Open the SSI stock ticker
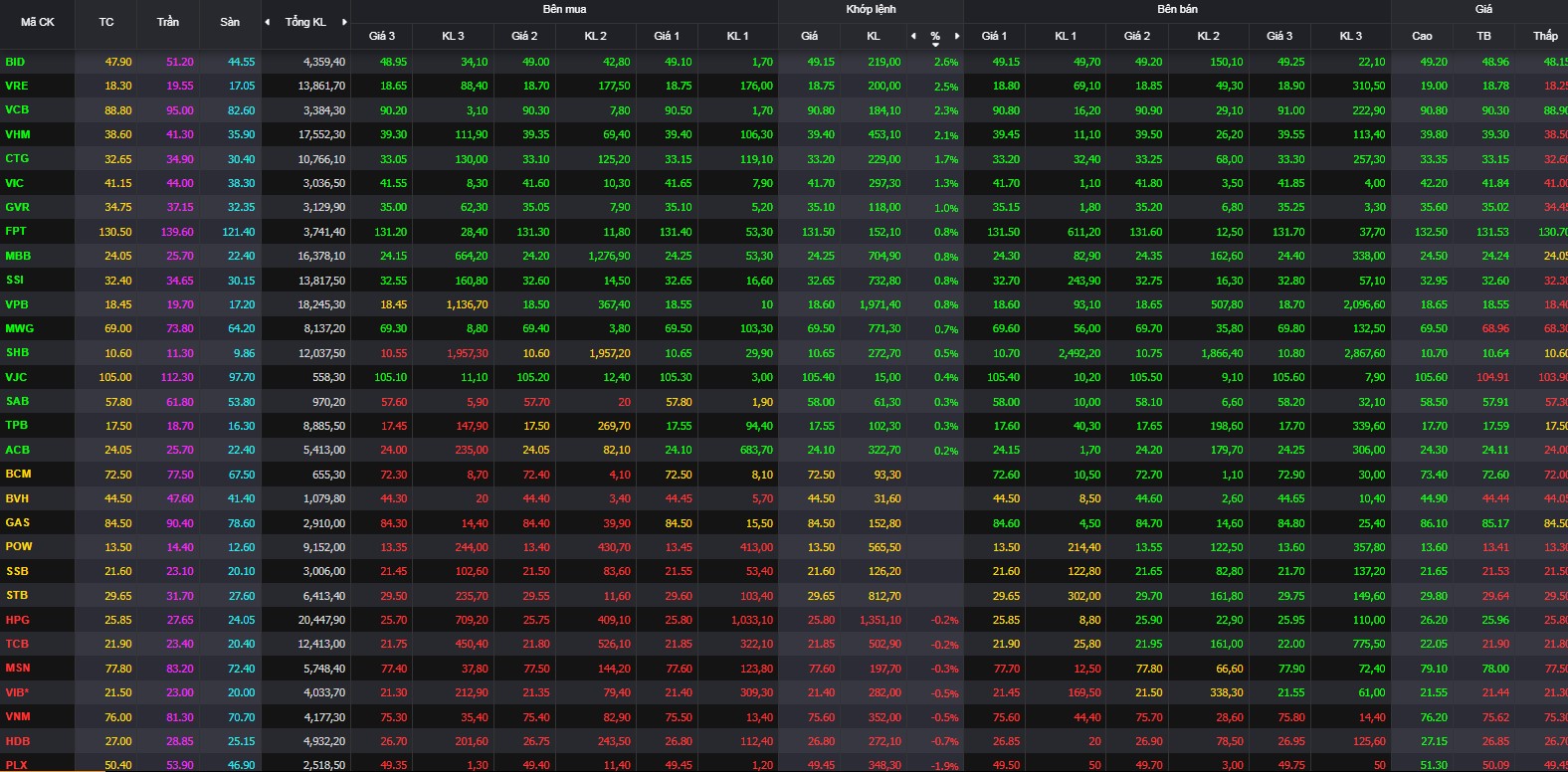This screenshot has height=772, width=1568. 15,280
